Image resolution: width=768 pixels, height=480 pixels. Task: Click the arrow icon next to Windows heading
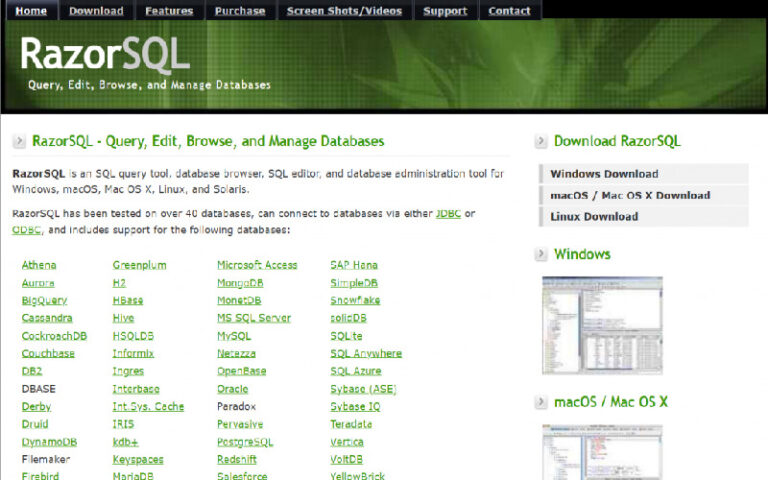[x=541, y=255]
